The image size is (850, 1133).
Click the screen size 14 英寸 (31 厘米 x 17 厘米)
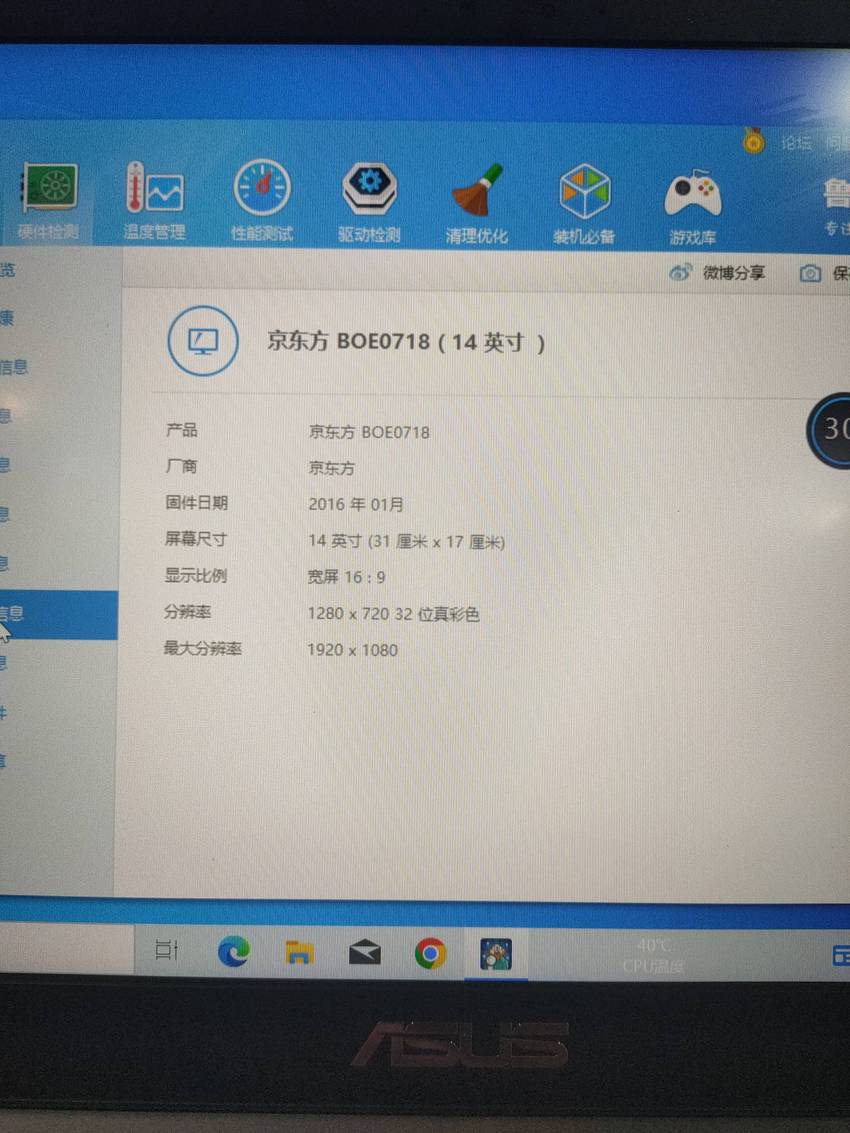[406, 541]
